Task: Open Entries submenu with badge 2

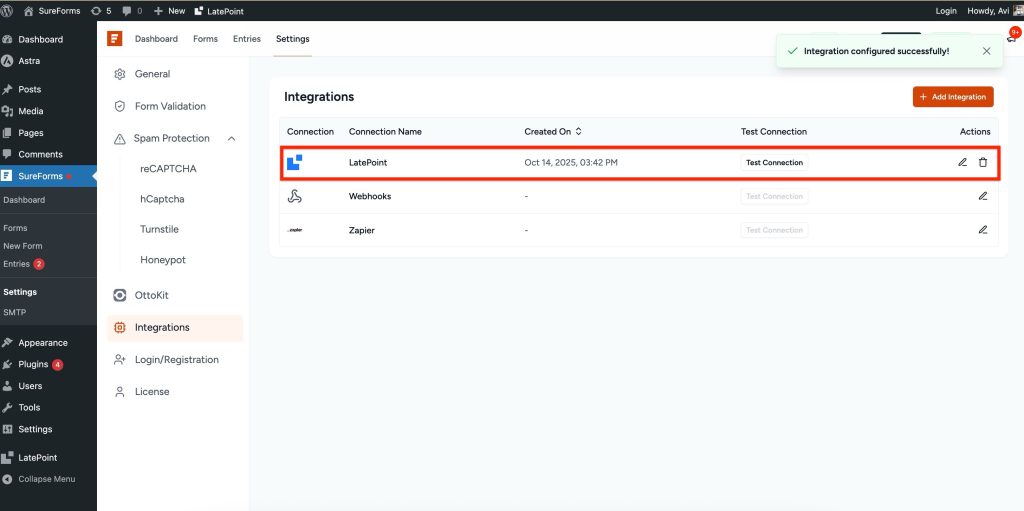Action: pos(24,264)
